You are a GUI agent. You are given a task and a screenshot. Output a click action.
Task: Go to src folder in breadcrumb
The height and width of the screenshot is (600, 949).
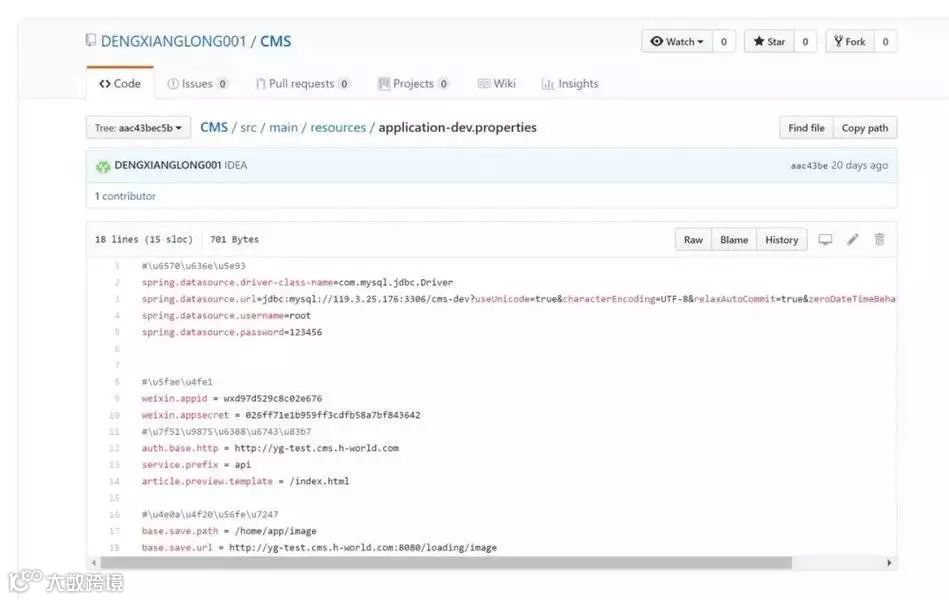point(248,128)
